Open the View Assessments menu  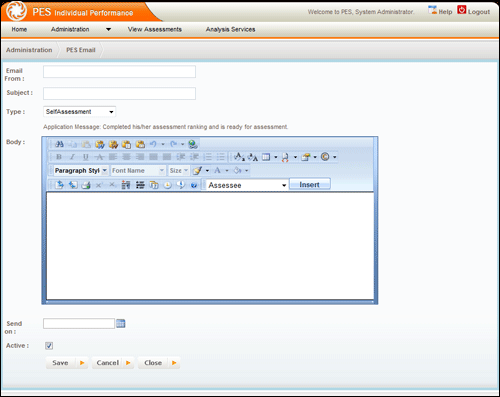click(155, 29)
